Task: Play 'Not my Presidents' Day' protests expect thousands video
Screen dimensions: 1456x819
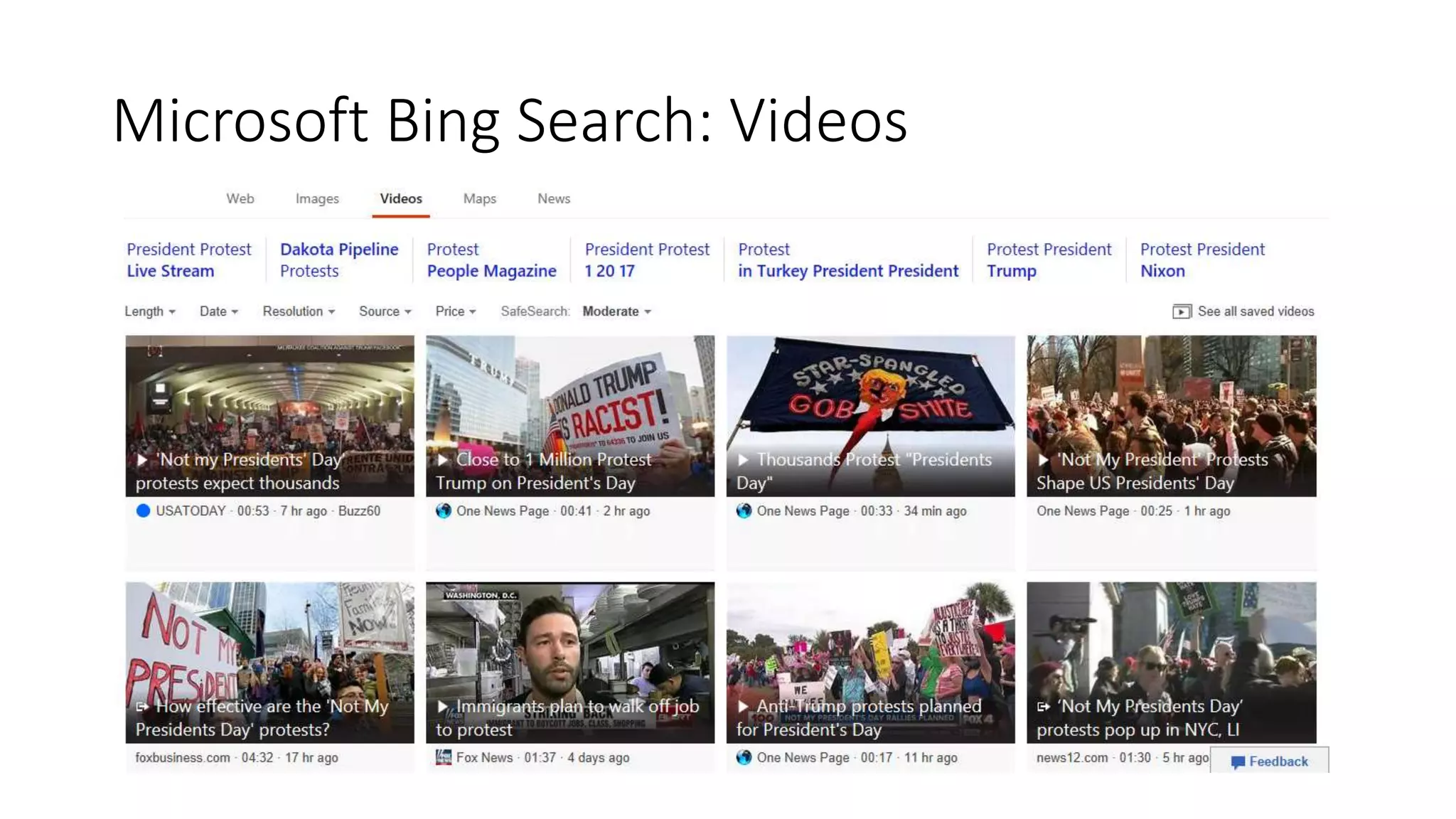Action: (x=269, y=416)
